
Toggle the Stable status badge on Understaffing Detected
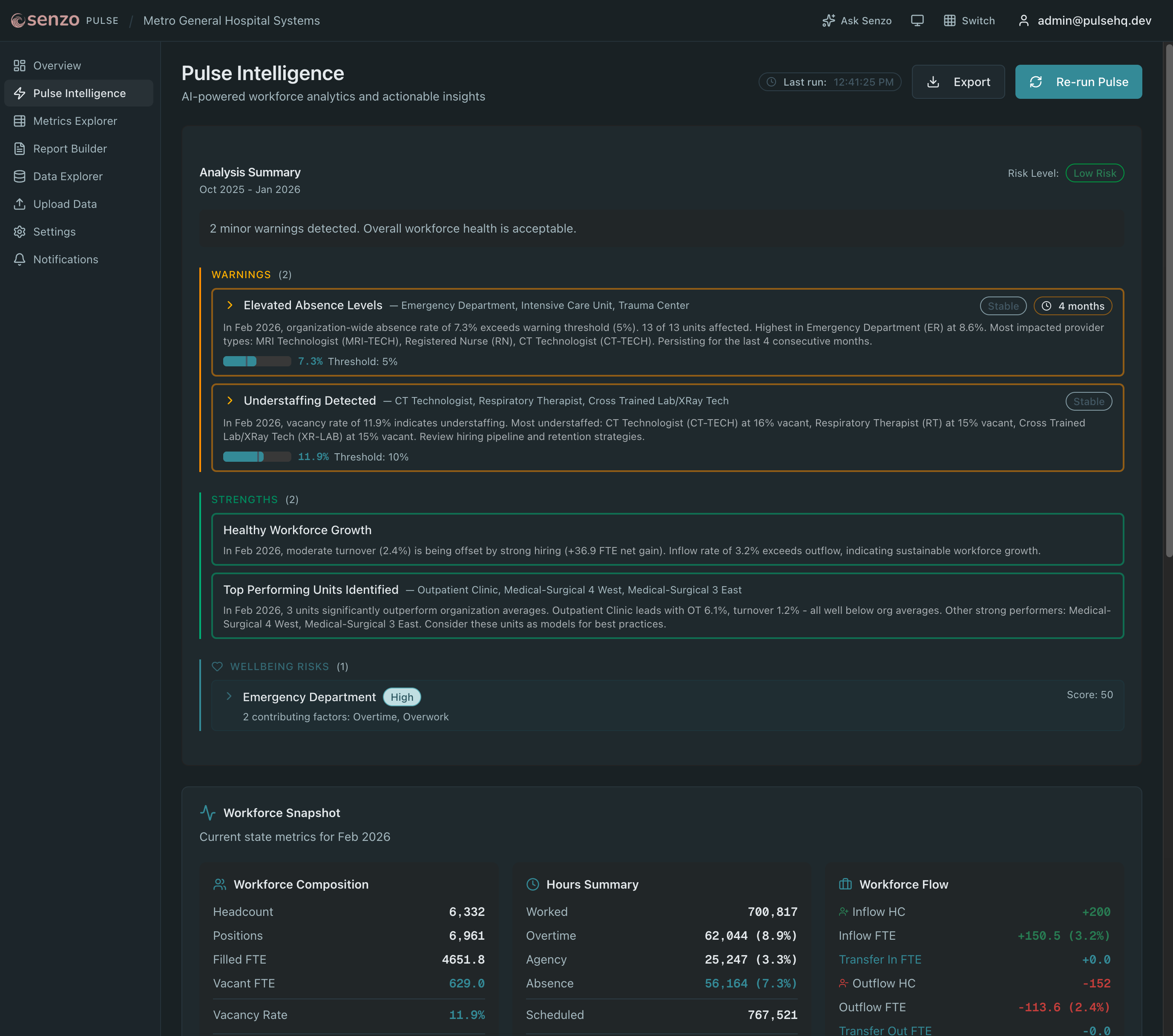[1088, 401]
